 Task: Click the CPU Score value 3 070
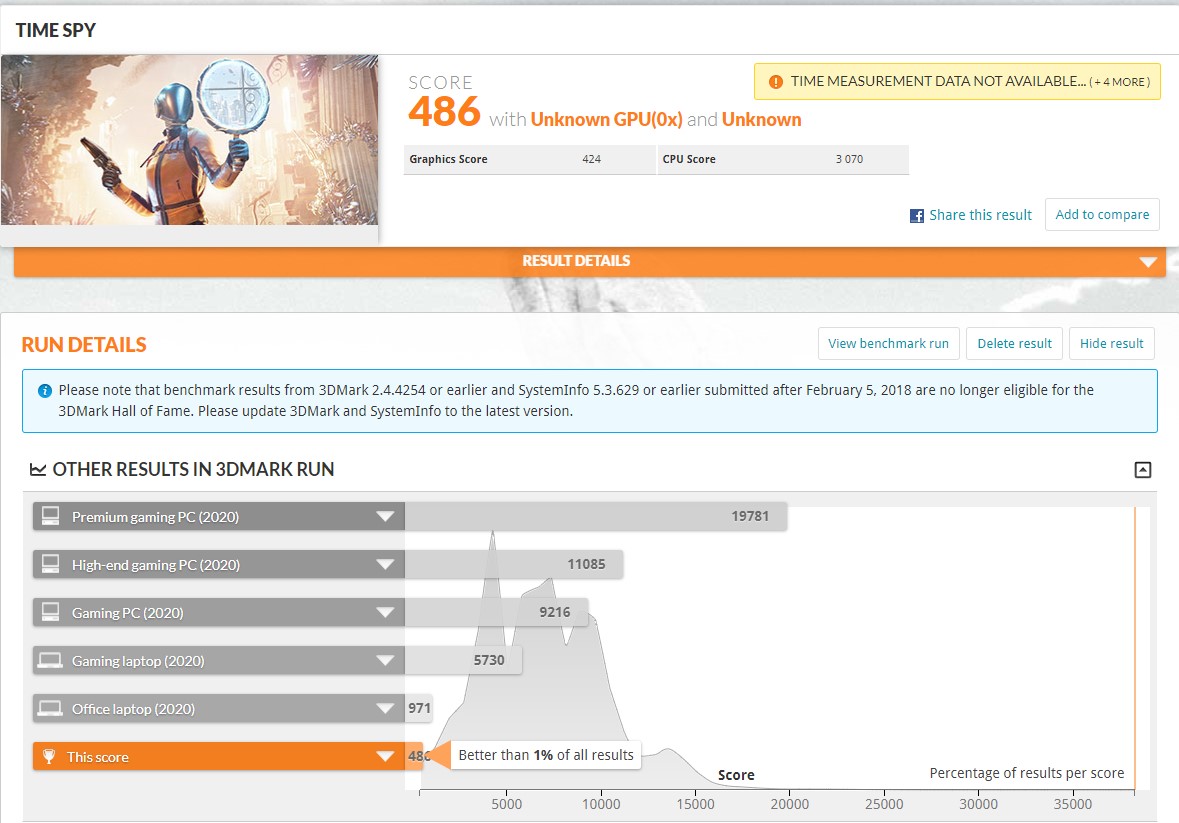(850, 159)
